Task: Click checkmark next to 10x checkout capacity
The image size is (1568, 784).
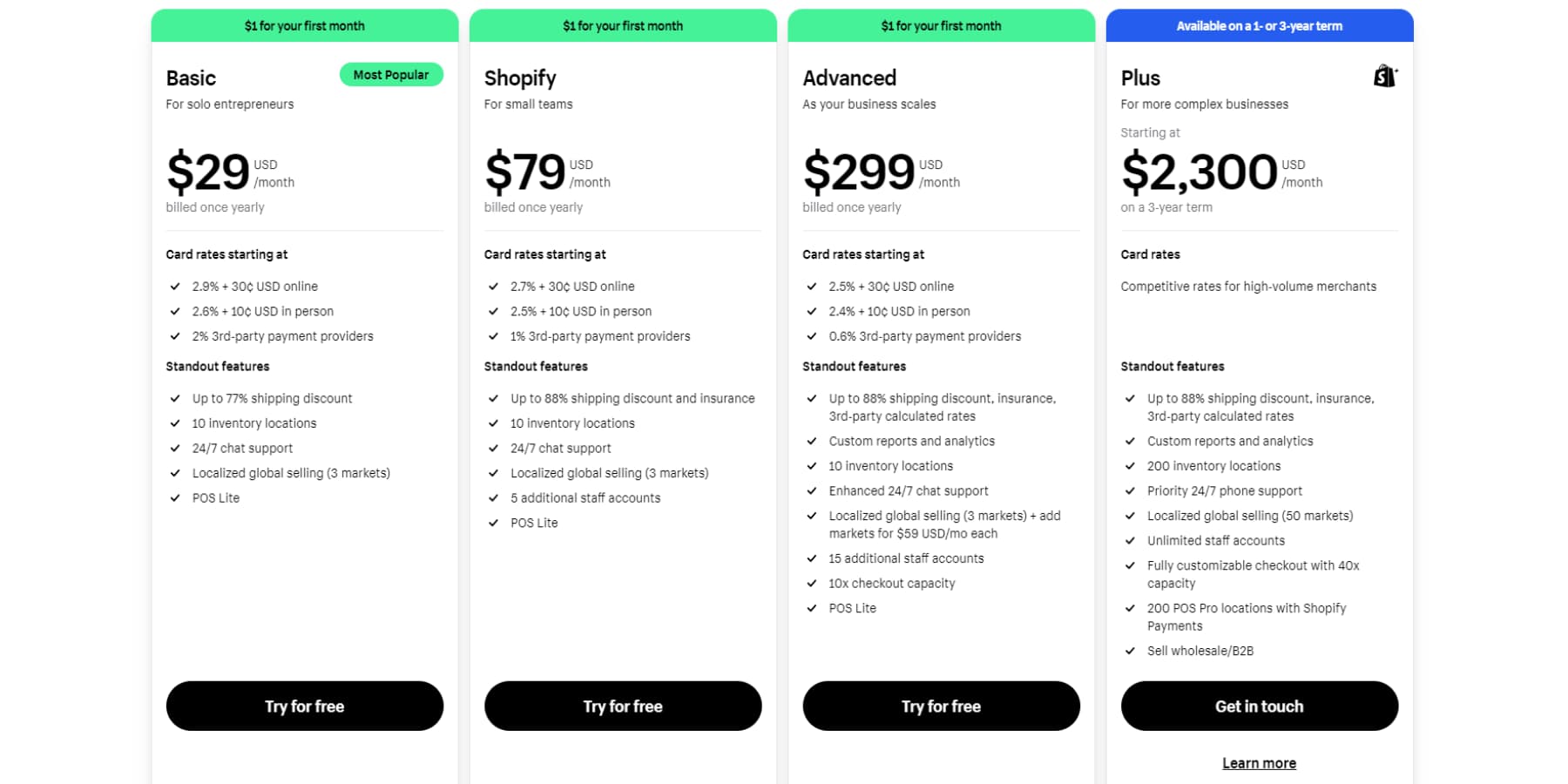Action: coord(811,584)
